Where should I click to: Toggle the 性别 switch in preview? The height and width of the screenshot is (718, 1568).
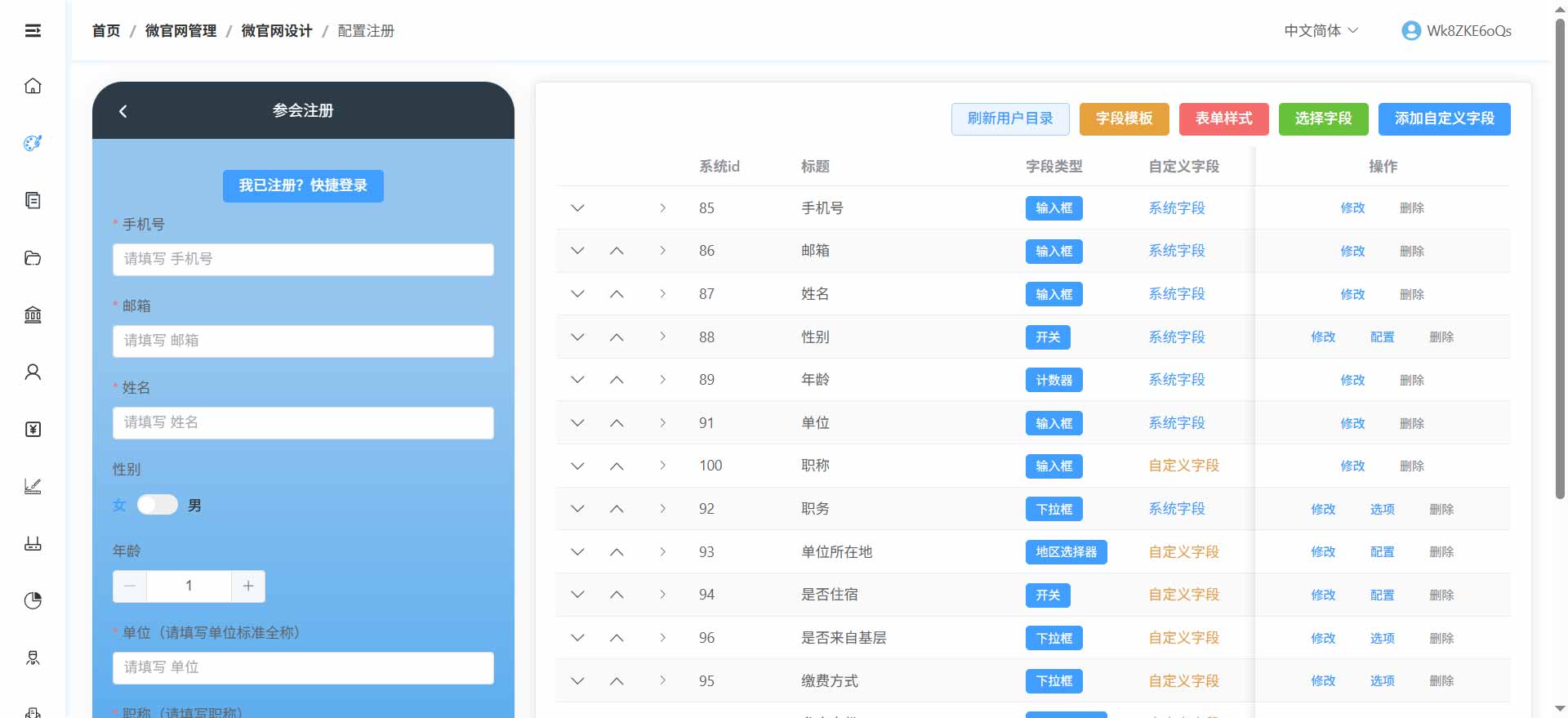(x=158, y=505)
